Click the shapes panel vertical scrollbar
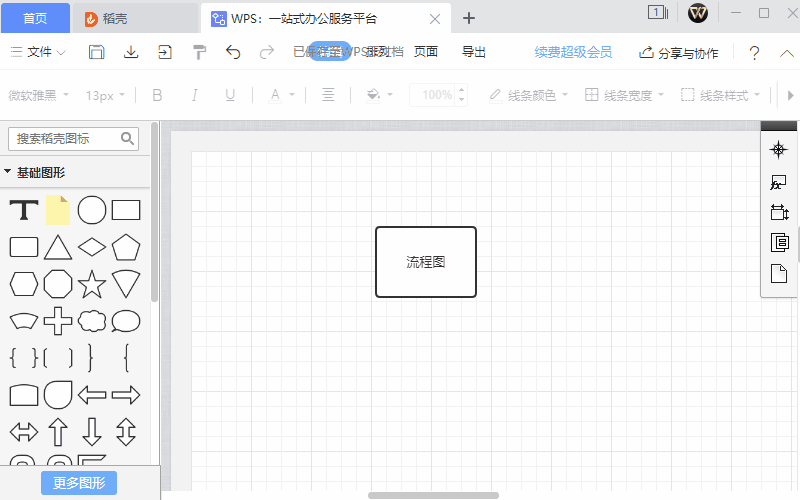 [x=154, y=212]
